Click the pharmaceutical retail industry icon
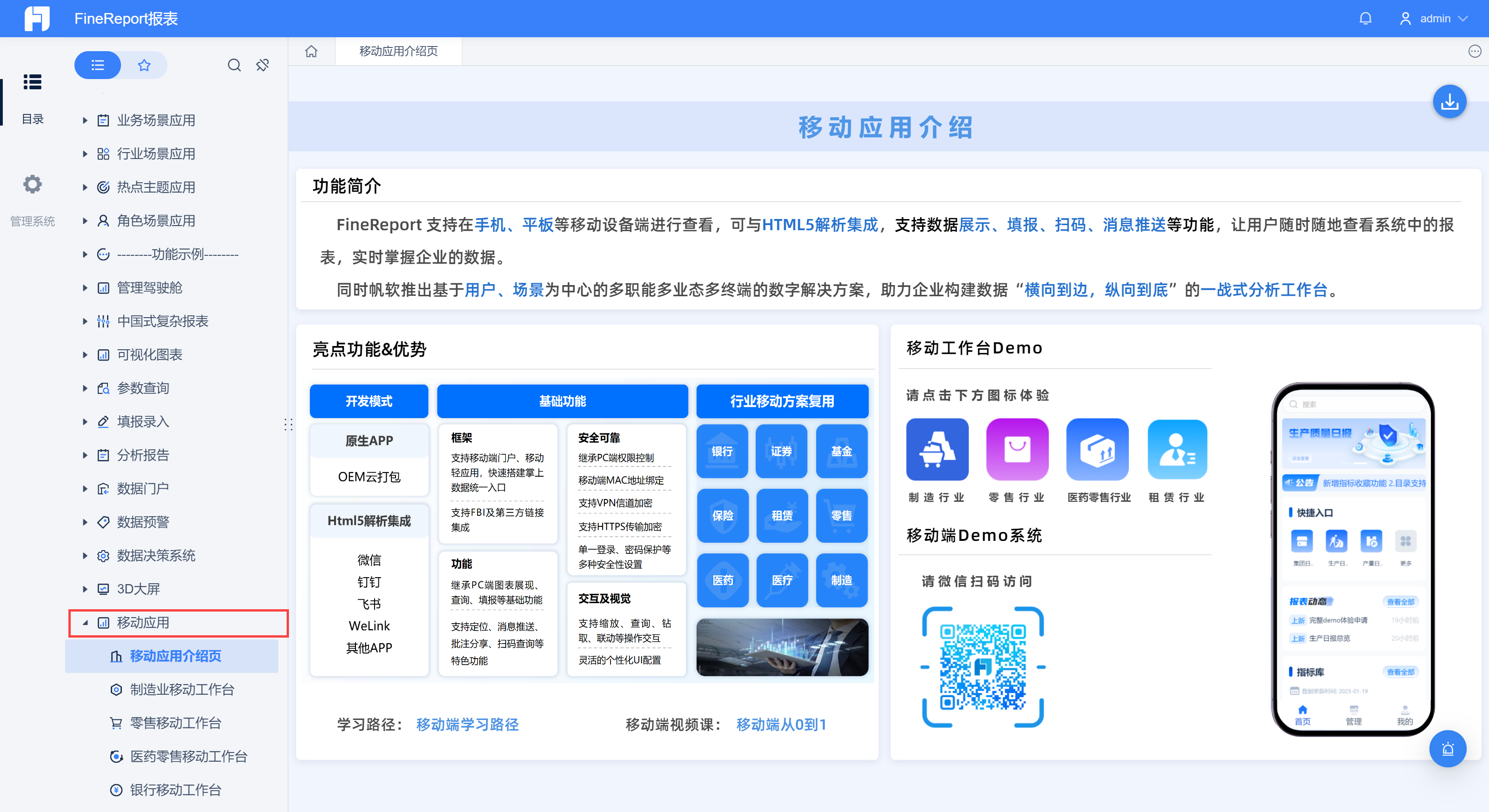 pyautogui.click(x=1097, y=449)
